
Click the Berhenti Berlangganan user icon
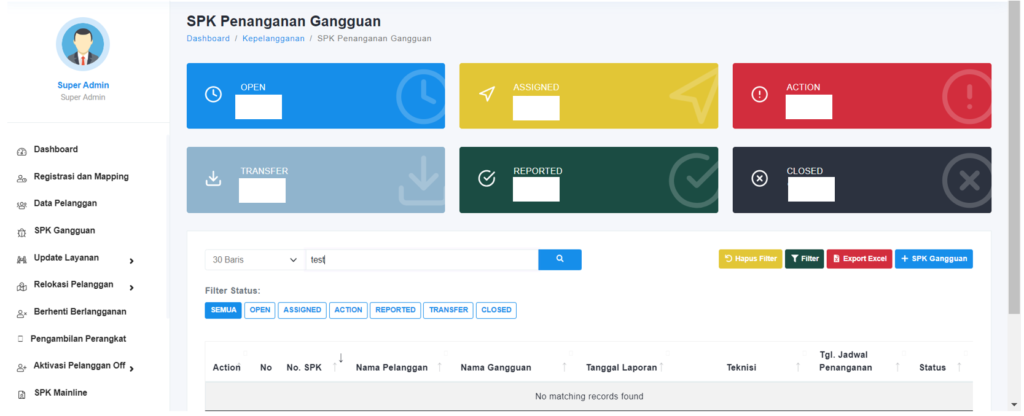coord(21,313)
